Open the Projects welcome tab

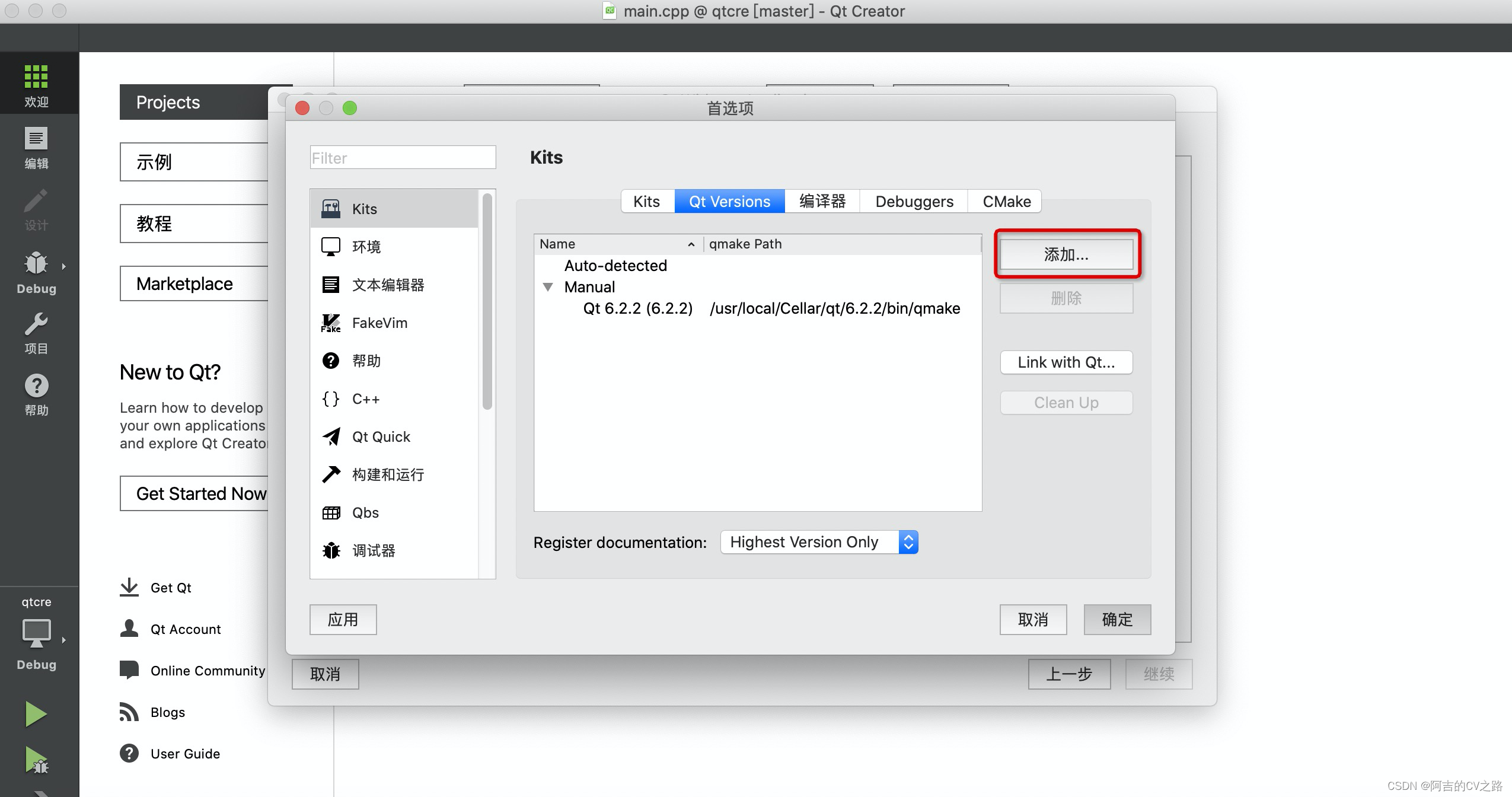(194, 102)
